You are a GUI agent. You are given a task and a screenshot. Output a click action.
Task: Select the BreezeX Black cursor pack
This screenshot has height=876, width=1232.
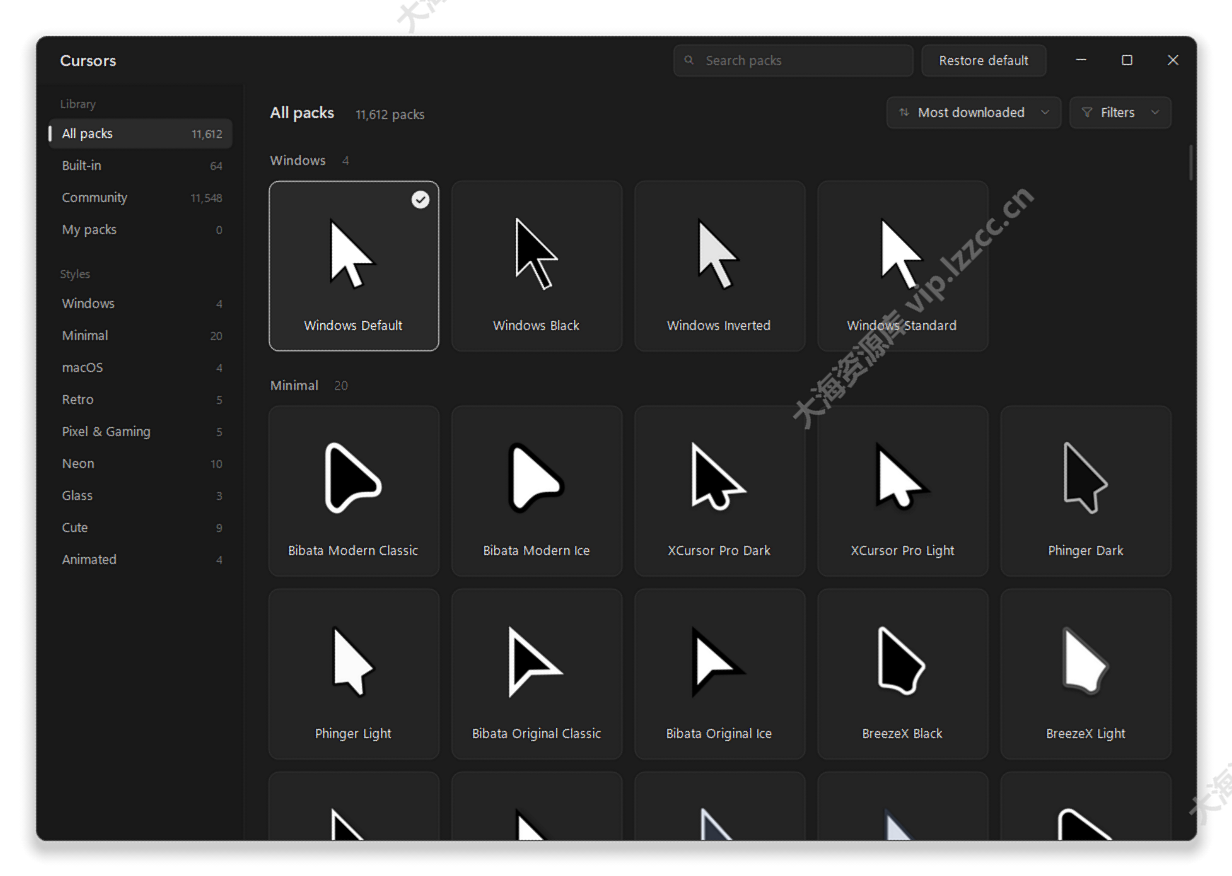coord(903,674)
